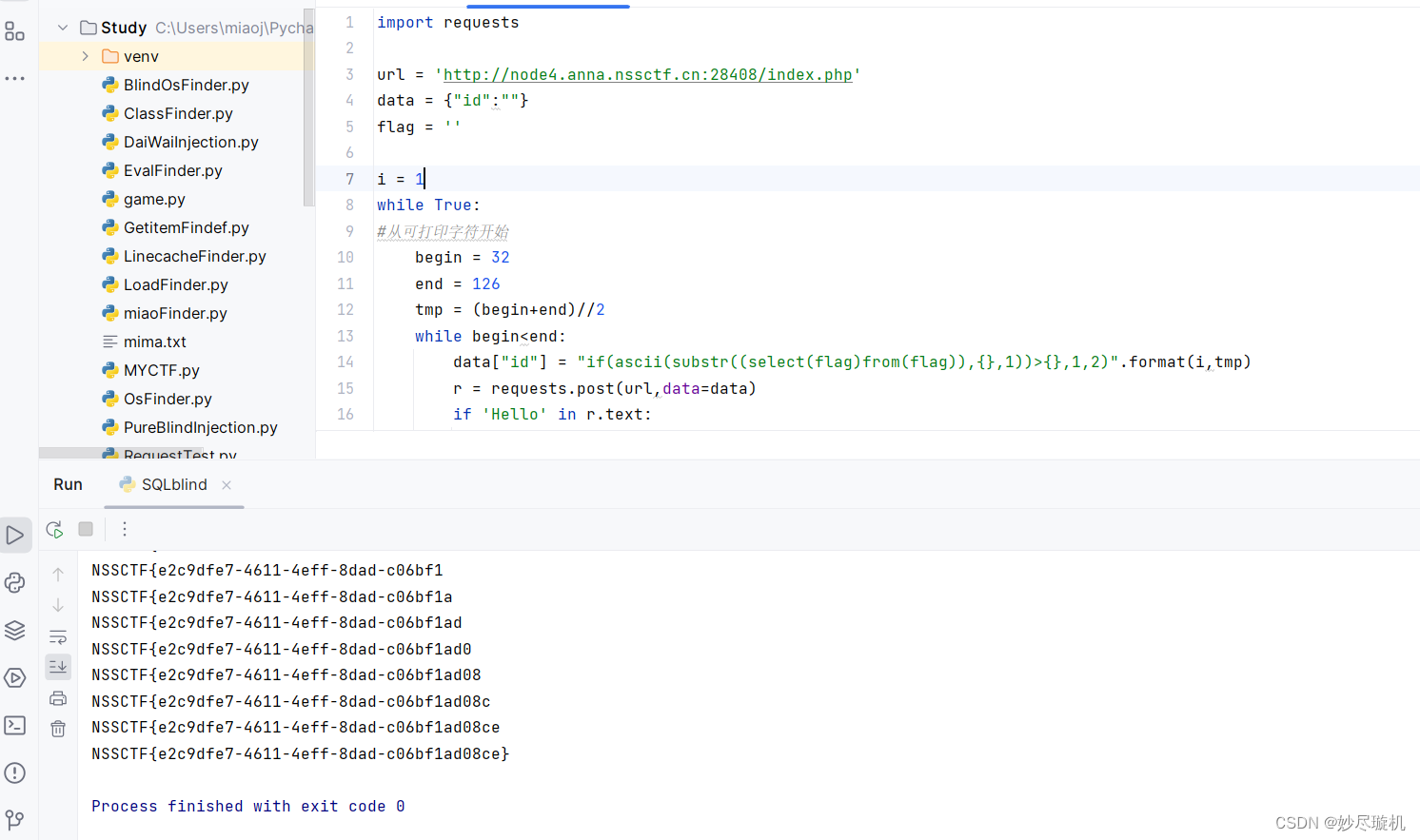Screen dimensions: 1420x840
Task: Open MYCTF.py file
Action: (x=162, y=370)
